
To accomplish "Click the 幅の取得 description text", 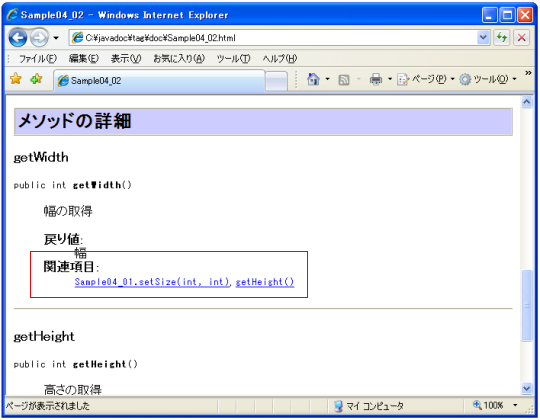I will pos(68,211).
